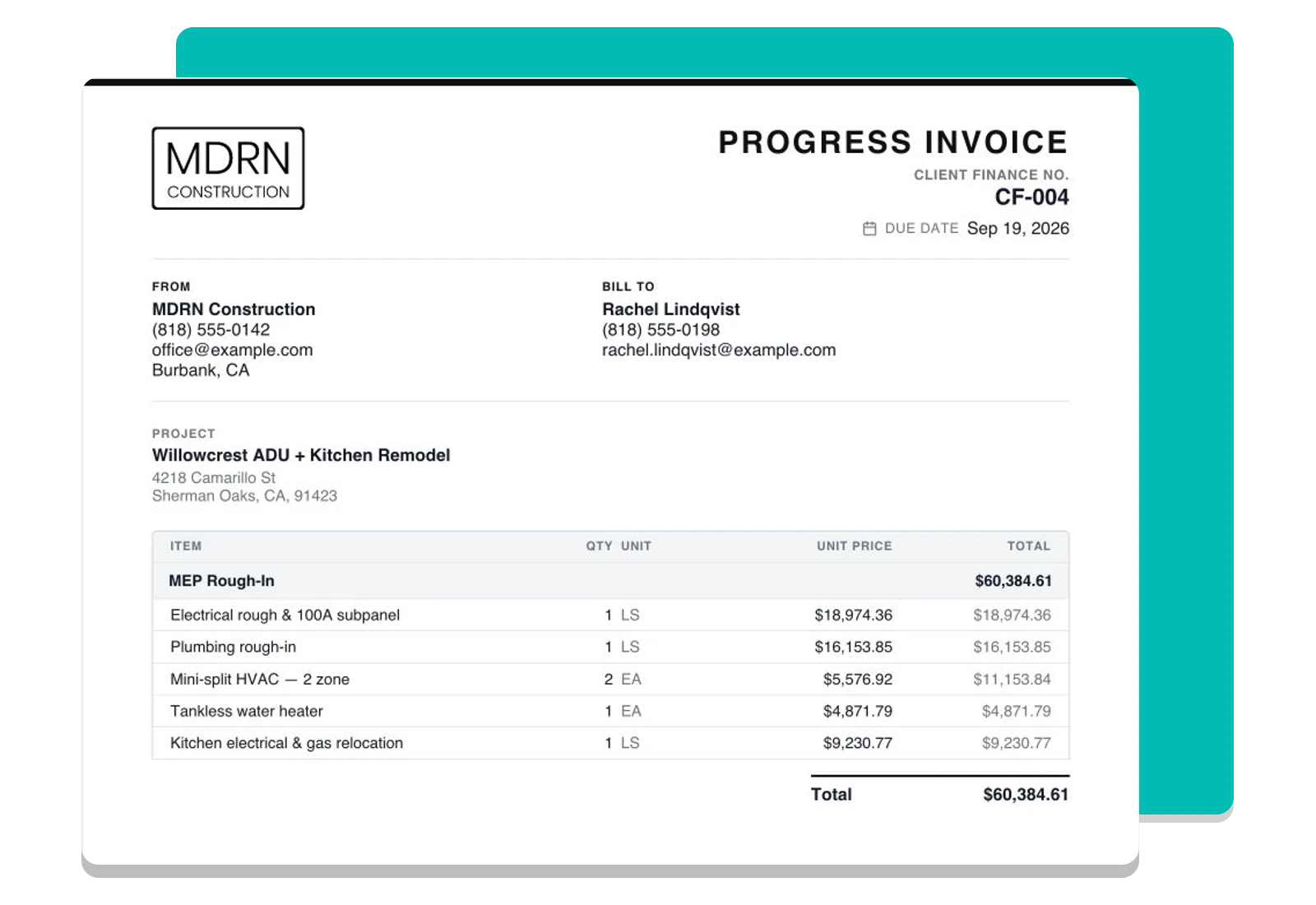This screenshot has height=905, width=1316.
Task: Click the sender phone (818) 555-0142
Action: 211,330
